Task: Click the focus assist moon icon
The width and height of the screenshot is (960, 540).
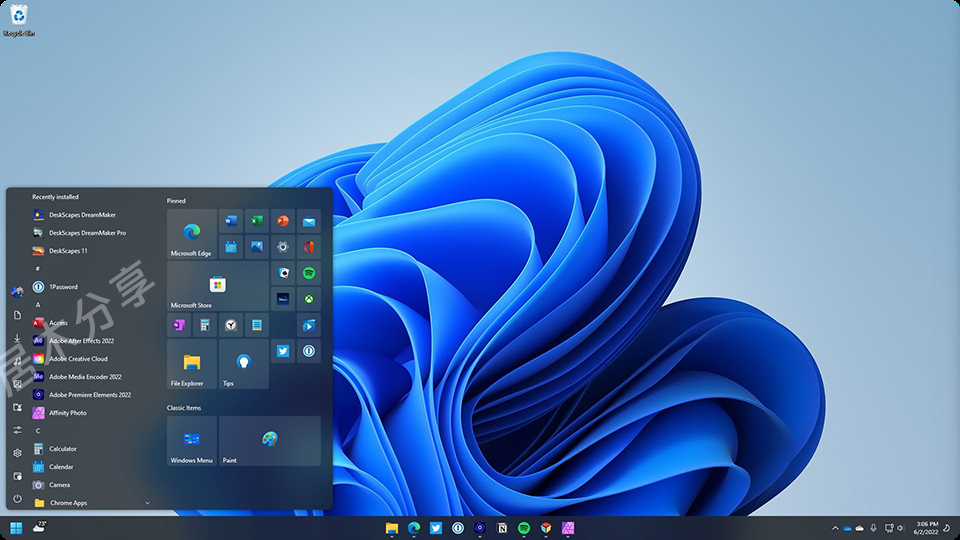Action: coord(947,528)
